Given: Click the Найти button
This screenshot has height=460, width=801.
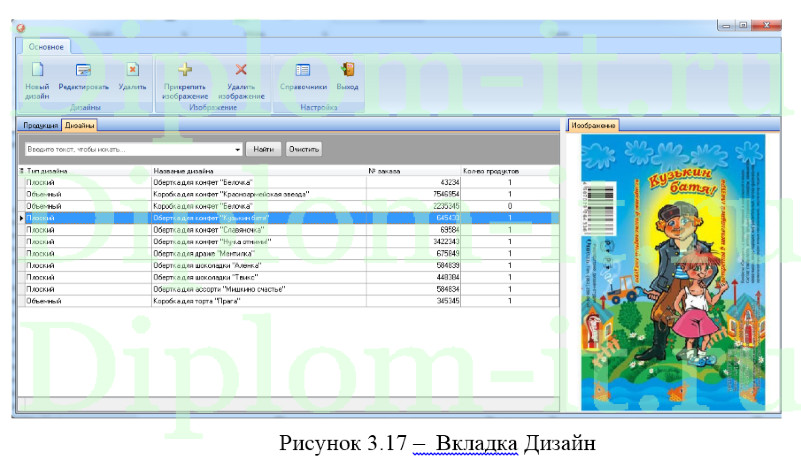Looking at the screenshot, I should 264,149.
